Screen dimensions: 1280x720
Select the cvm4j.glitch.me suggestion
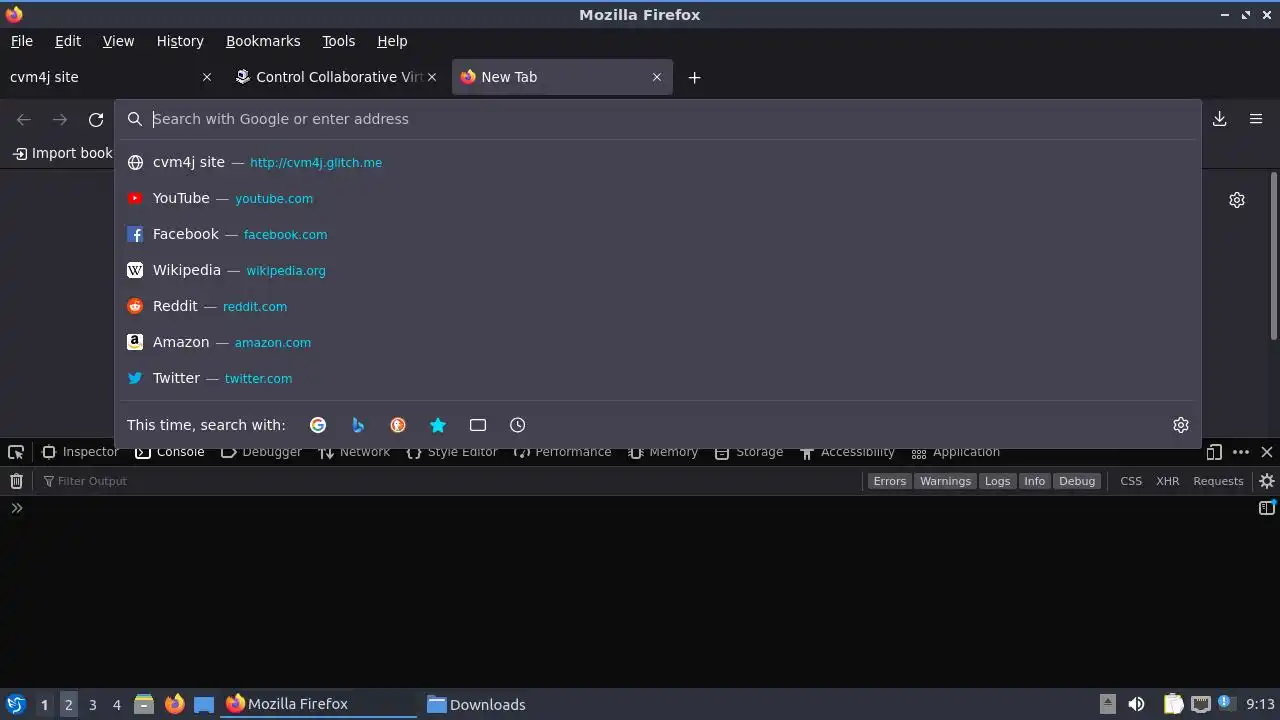658,162
